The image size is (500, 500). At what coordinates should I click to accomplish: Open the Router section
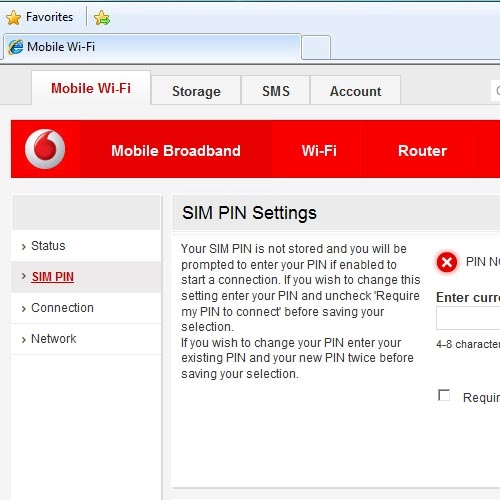[422, 151]
